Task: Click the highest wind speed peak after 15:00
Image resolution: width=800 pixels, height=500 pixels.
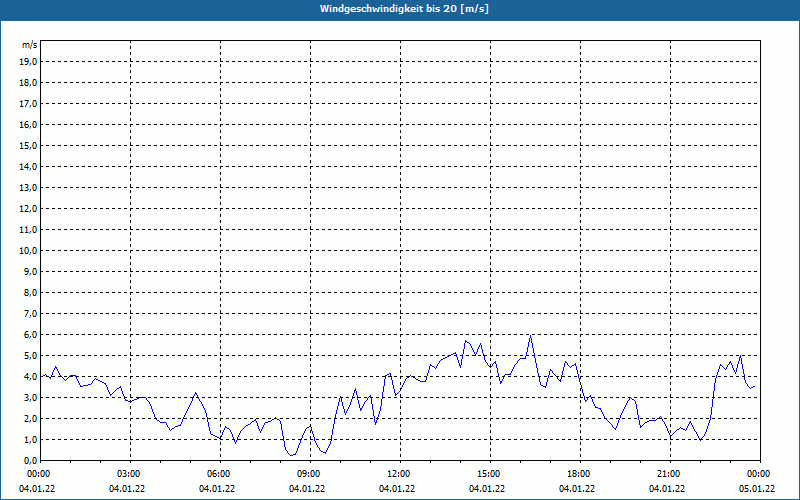Action: pyautogui.click(x=531, y=335)
